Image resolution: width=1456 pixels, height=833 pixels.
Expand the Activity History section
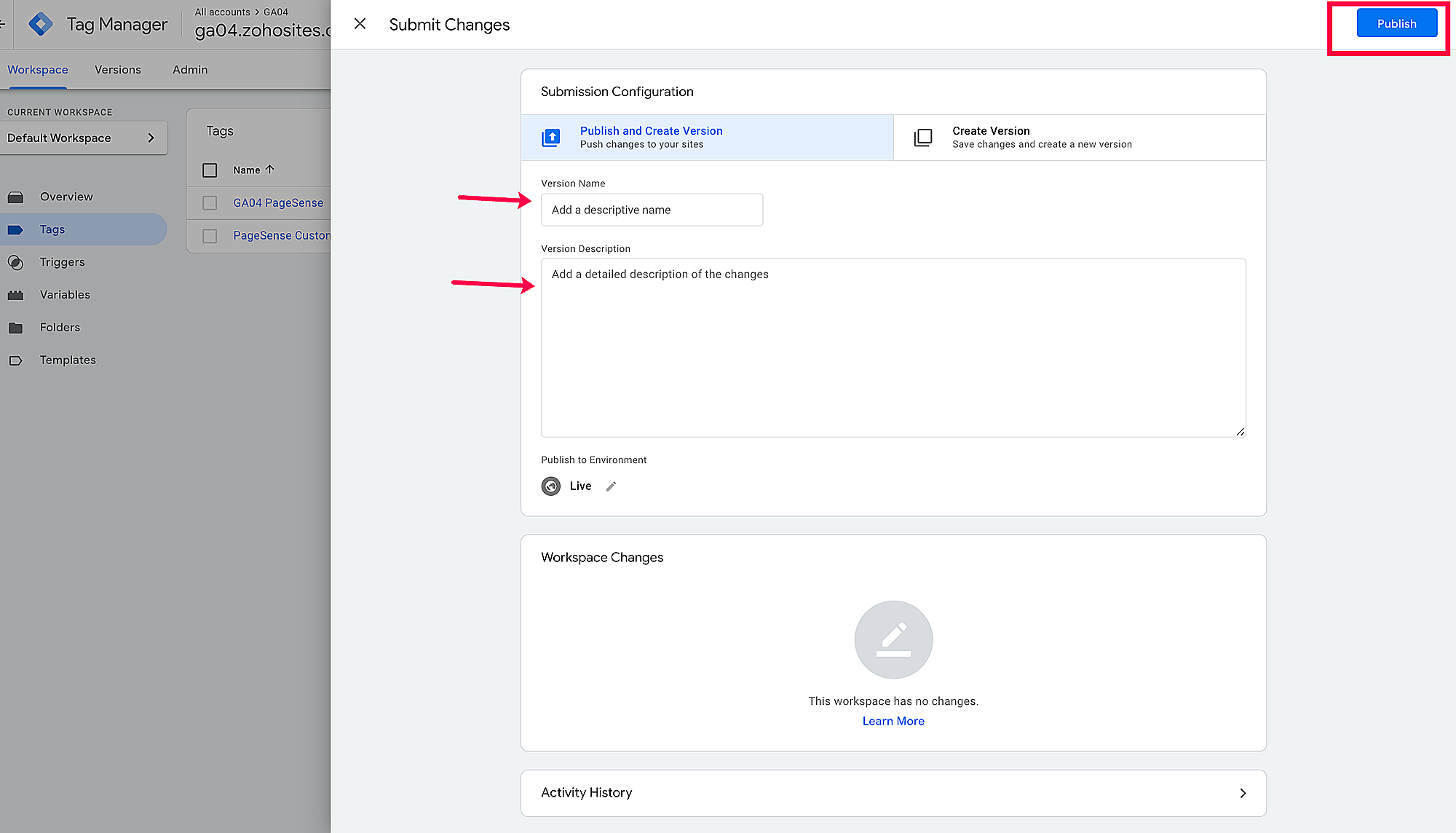pyautogui.click(x=1242, y=793)
